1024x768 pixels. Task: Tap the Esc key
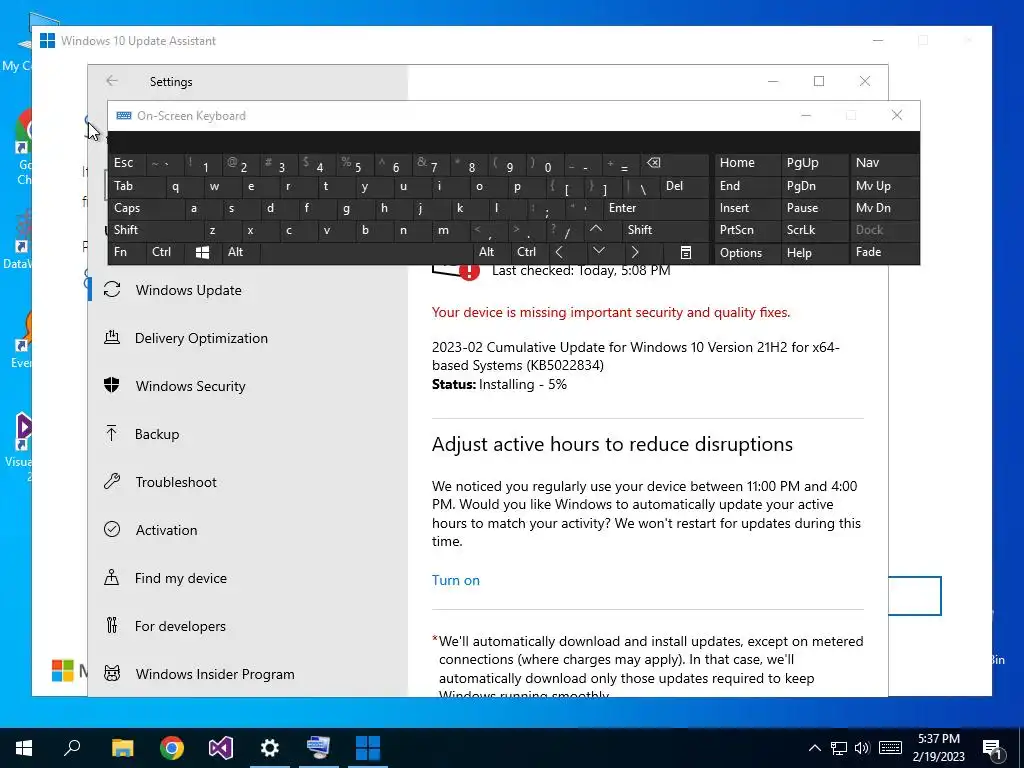tap(126, 163)
